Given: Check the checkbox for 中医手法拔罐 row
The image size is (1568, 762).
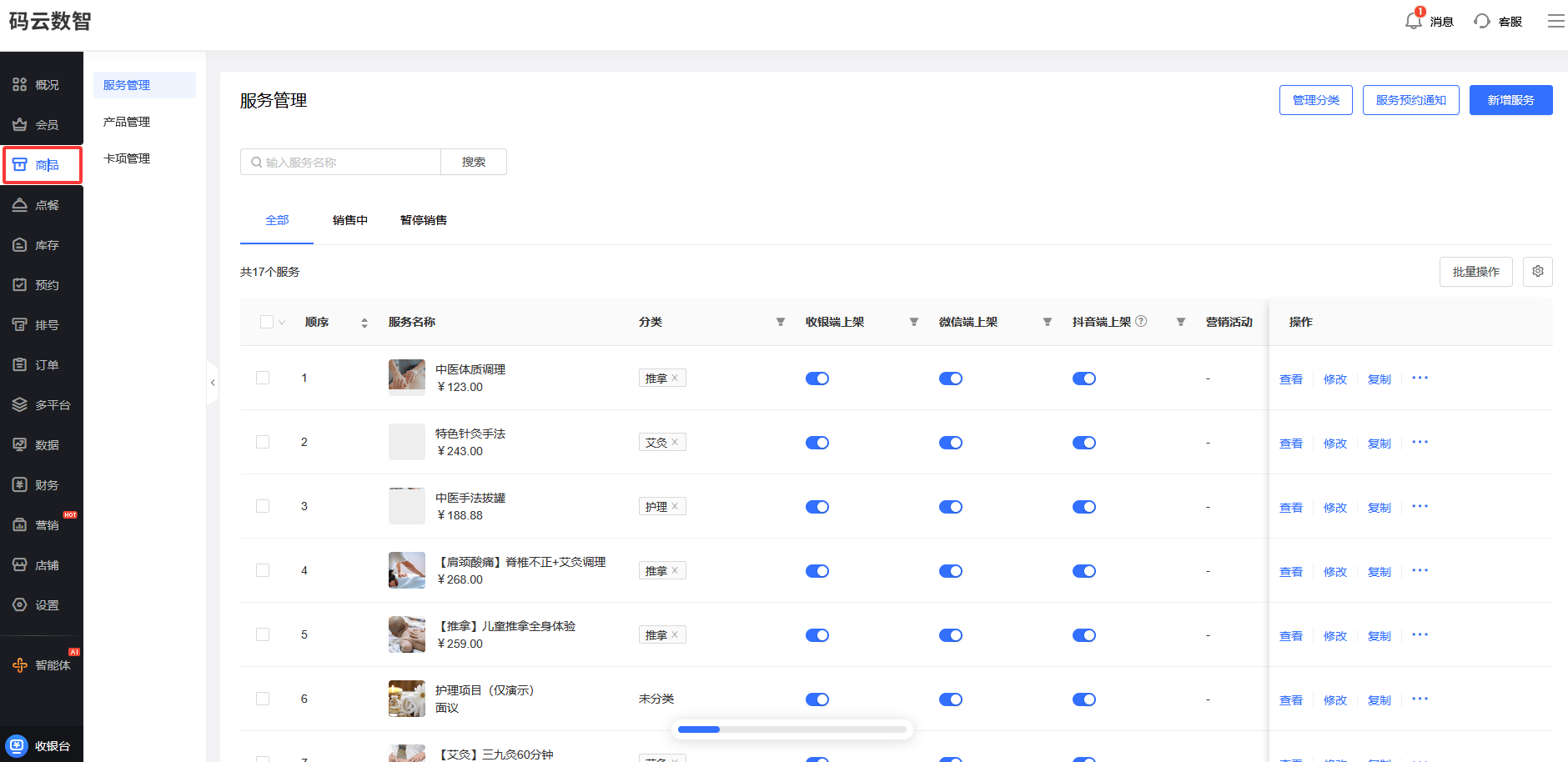Looking at the screenshot, I should [263, 506].
